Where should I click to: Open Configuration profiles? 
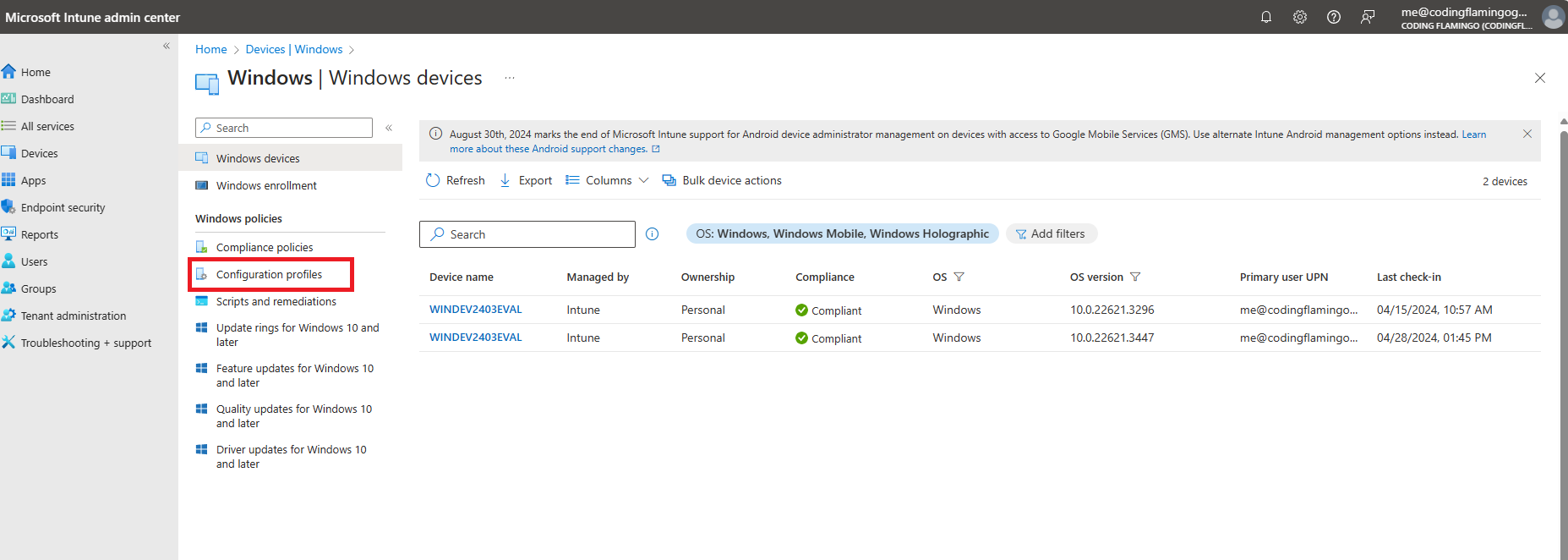click(x=269, y=274)
